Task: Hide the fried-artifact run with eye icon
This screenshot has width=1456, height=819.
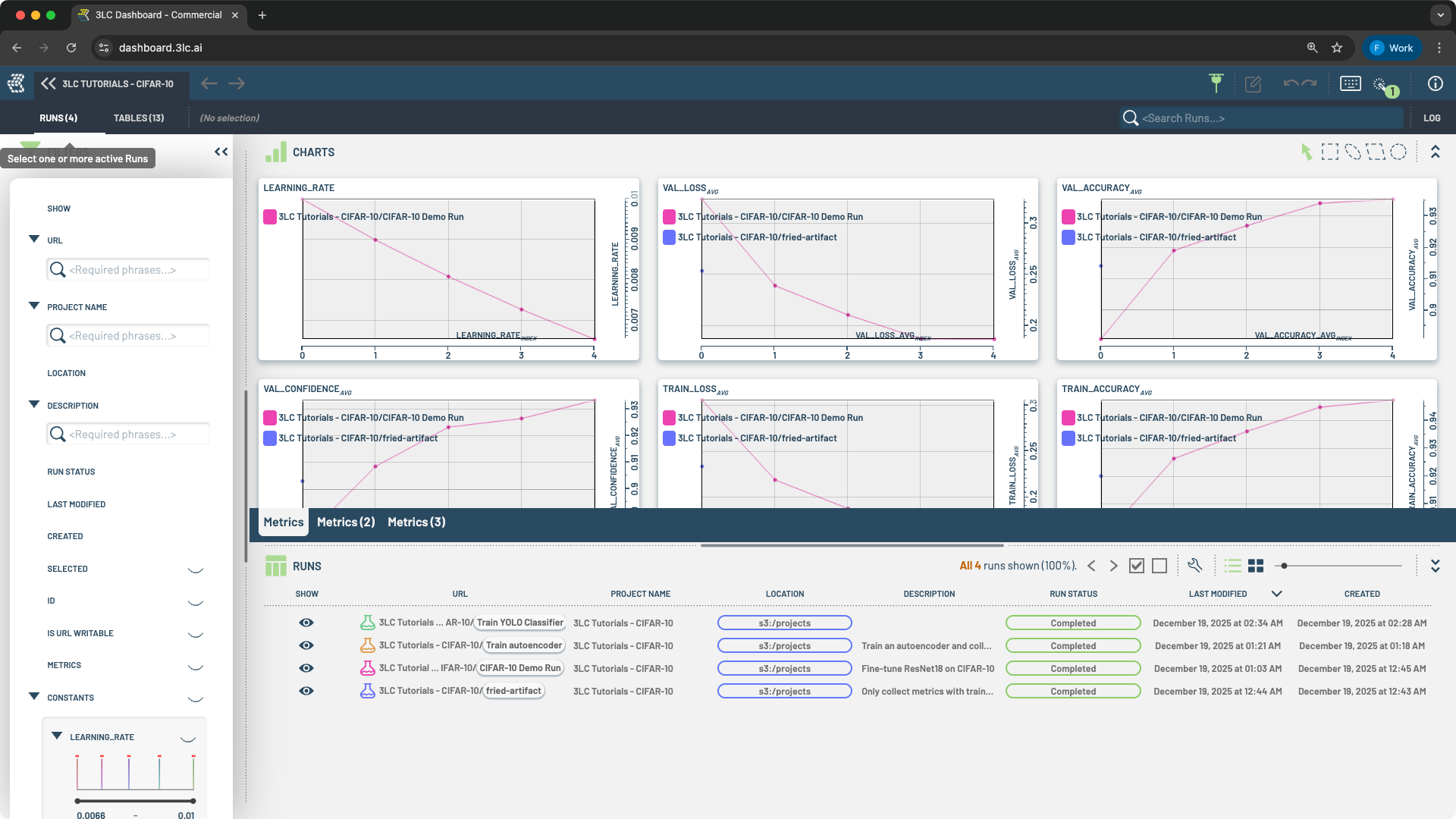Action: 306,691
